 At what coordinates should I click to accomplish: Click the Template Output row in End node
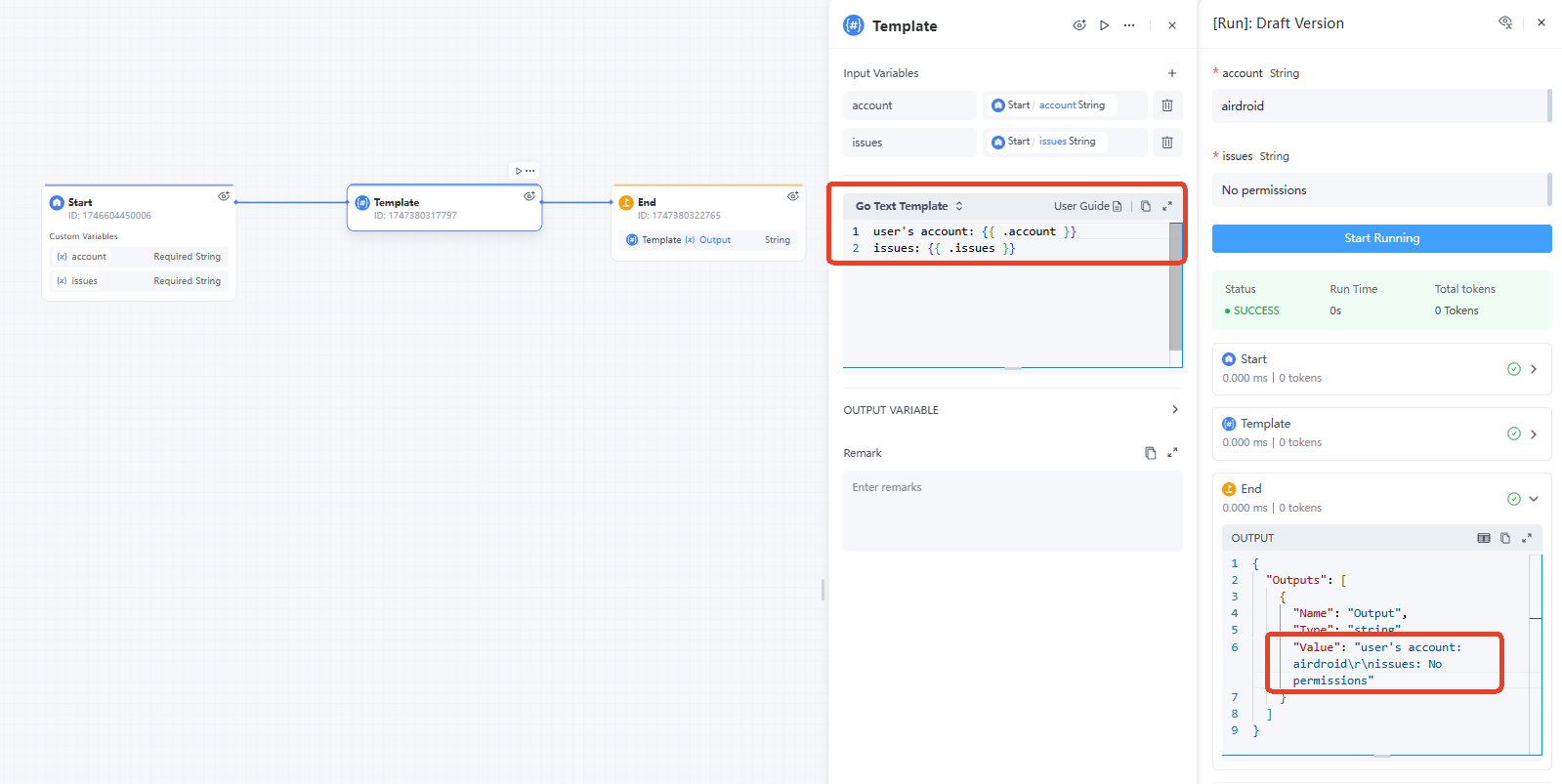[x=707, y=240]
